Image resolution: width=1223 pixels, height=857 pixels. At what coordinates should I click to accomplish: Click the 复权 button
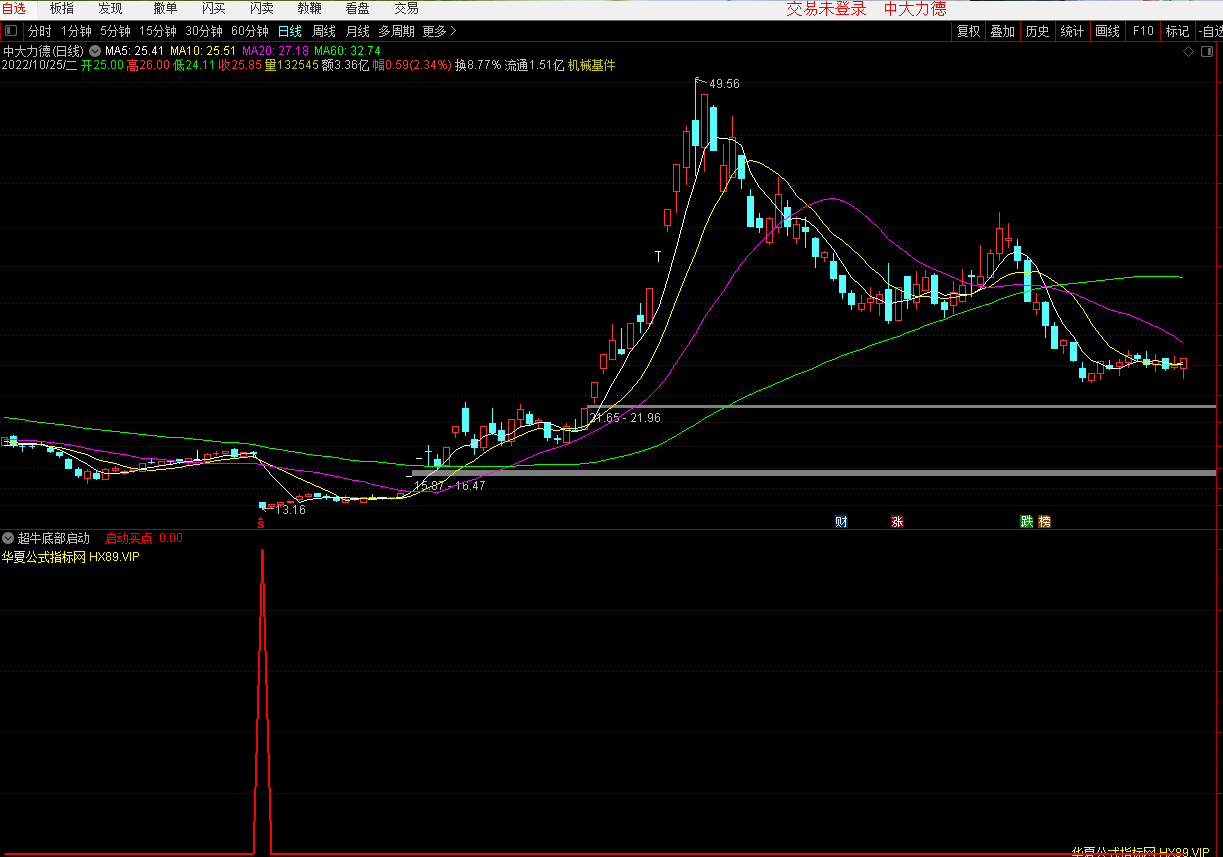tap(968, 31)
